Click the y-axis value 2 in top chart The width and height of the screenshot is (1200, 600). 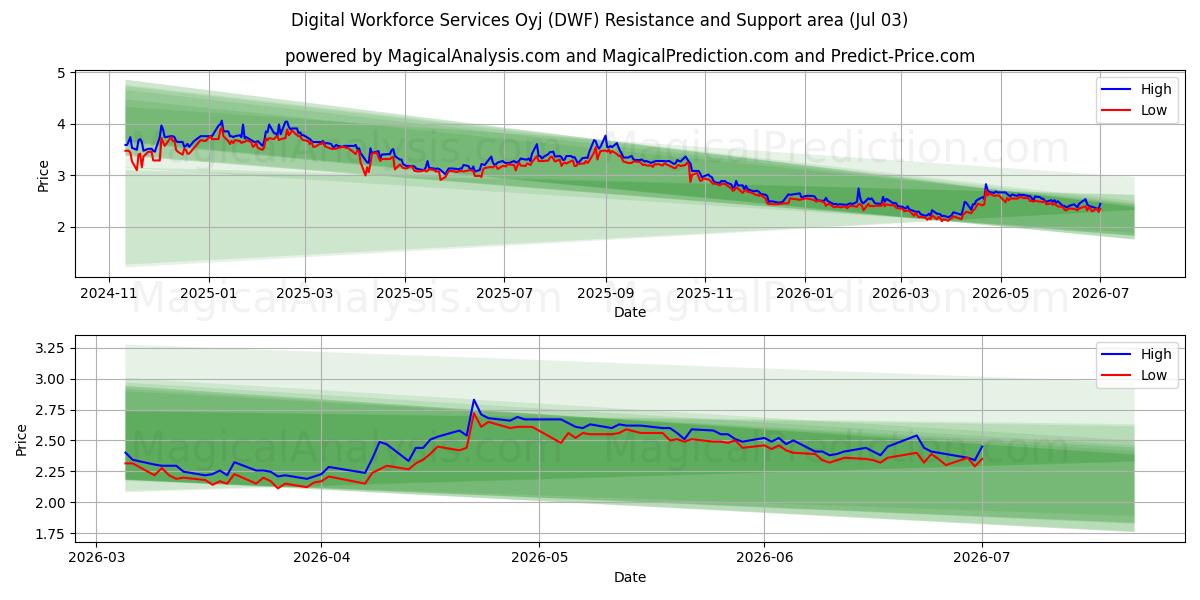[x=62, y=227]
